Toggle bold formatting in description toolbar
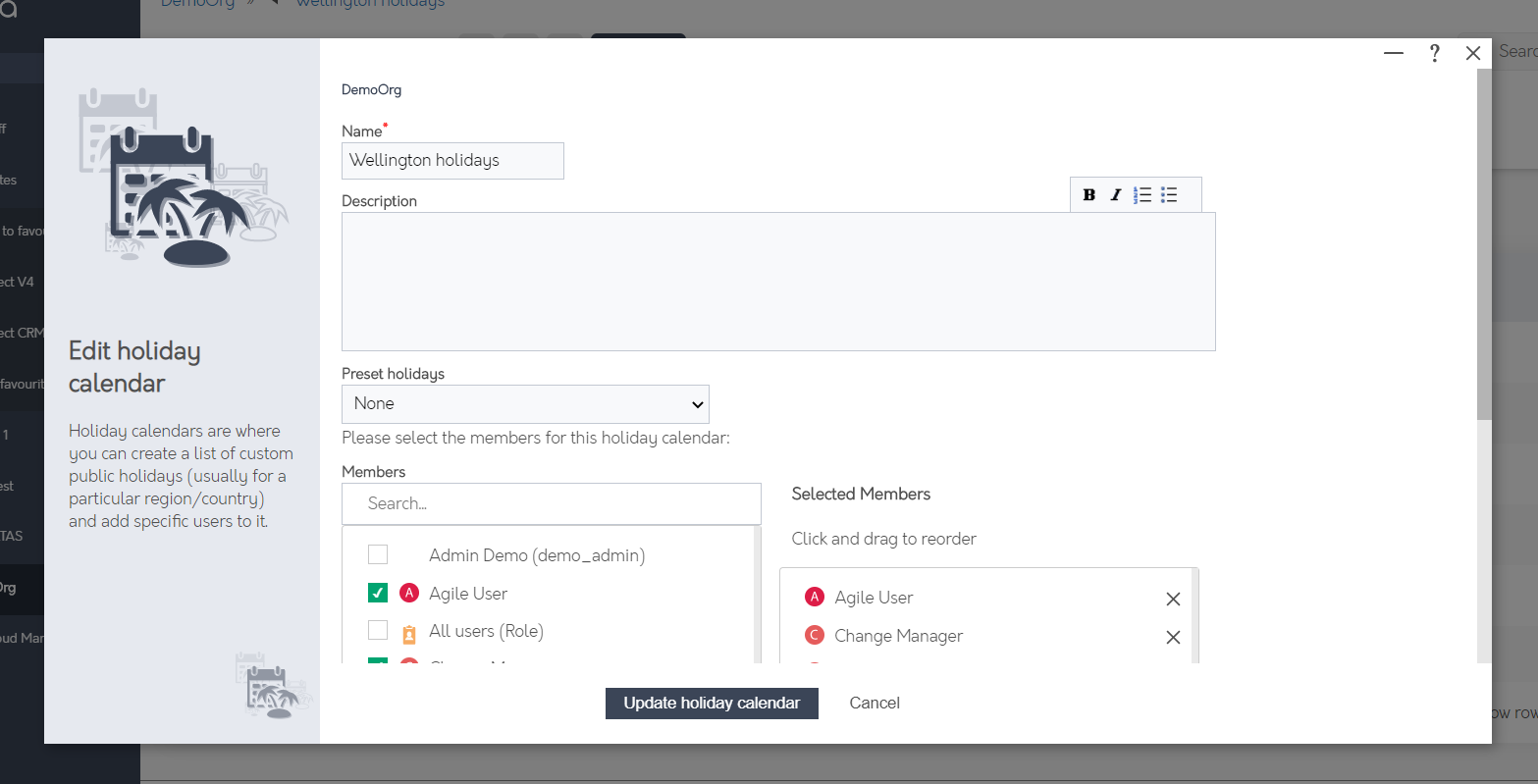The image size is (1538, 784). (x=1088, y=195)
